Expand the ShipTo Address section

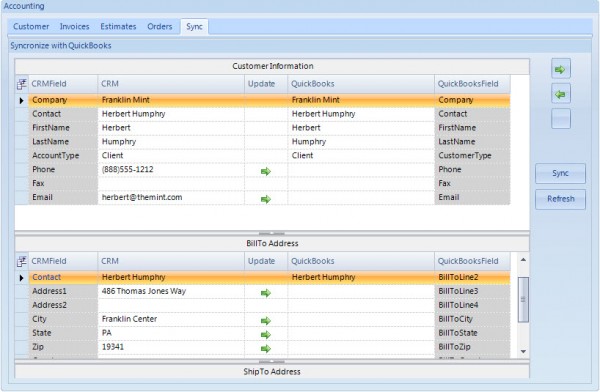tap(272, 371)
